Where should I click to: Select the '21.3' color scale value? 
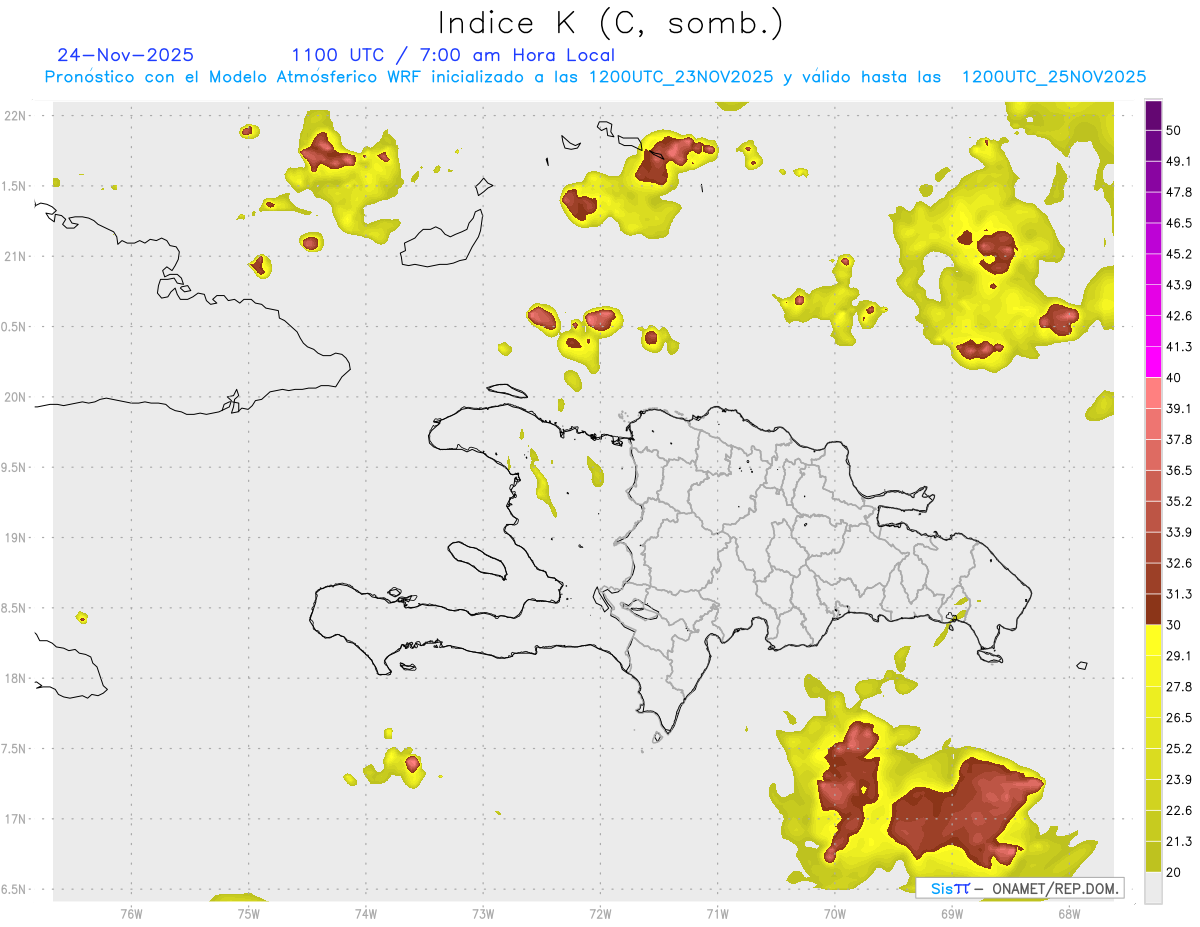1179,841
